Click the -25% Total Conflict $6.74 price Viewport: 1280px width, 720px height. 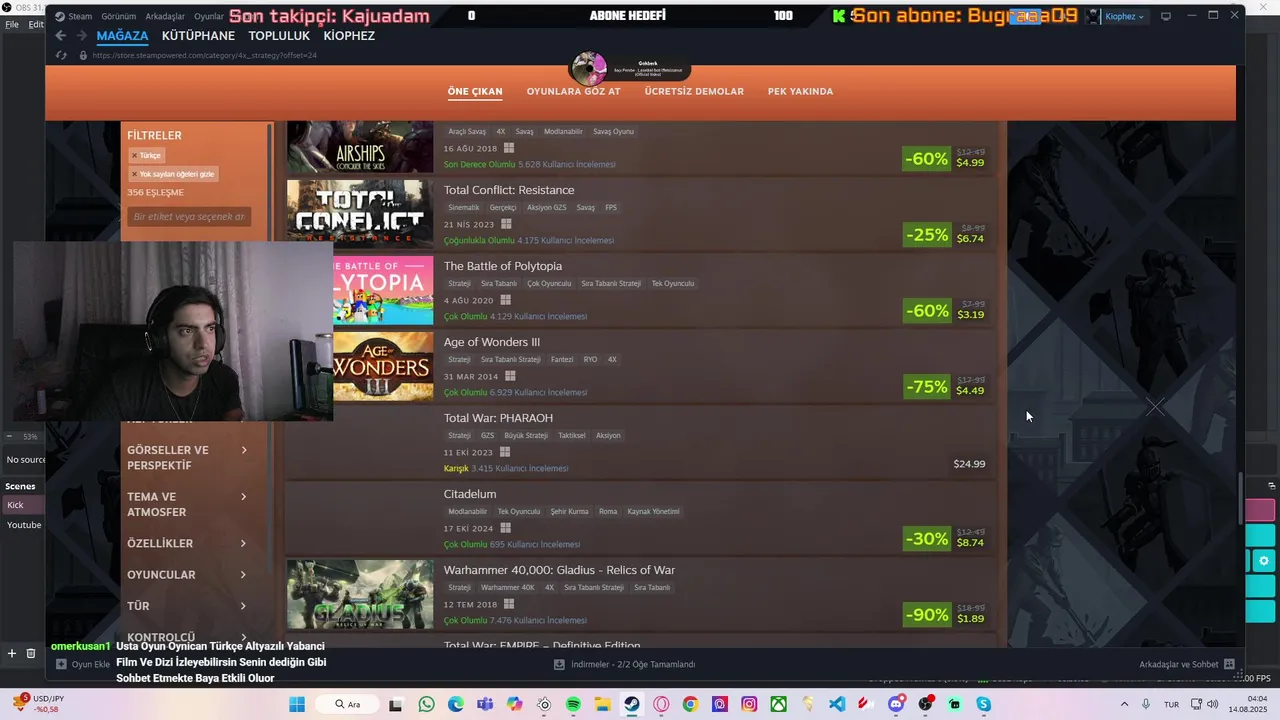click(x=946, y=234)
